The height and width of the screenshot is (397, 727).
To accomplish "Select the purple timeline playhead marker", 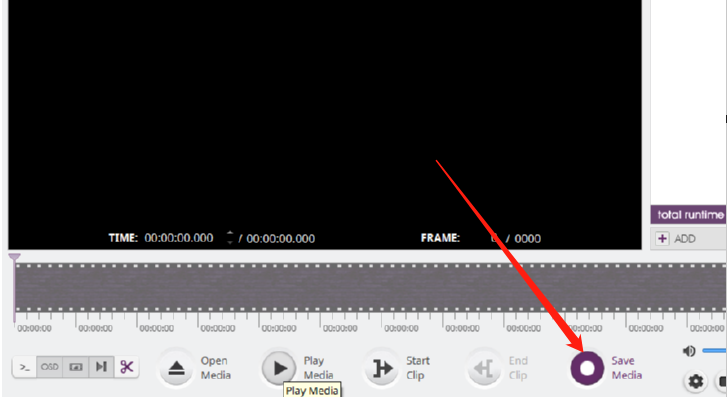I will point(14,257).
